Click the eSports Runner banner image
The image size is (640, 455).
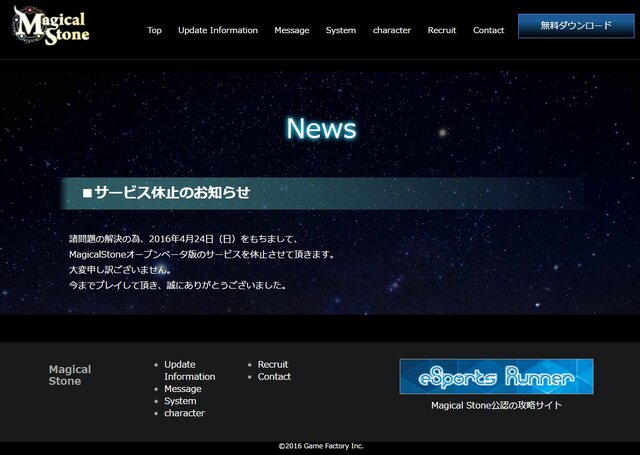496,376
